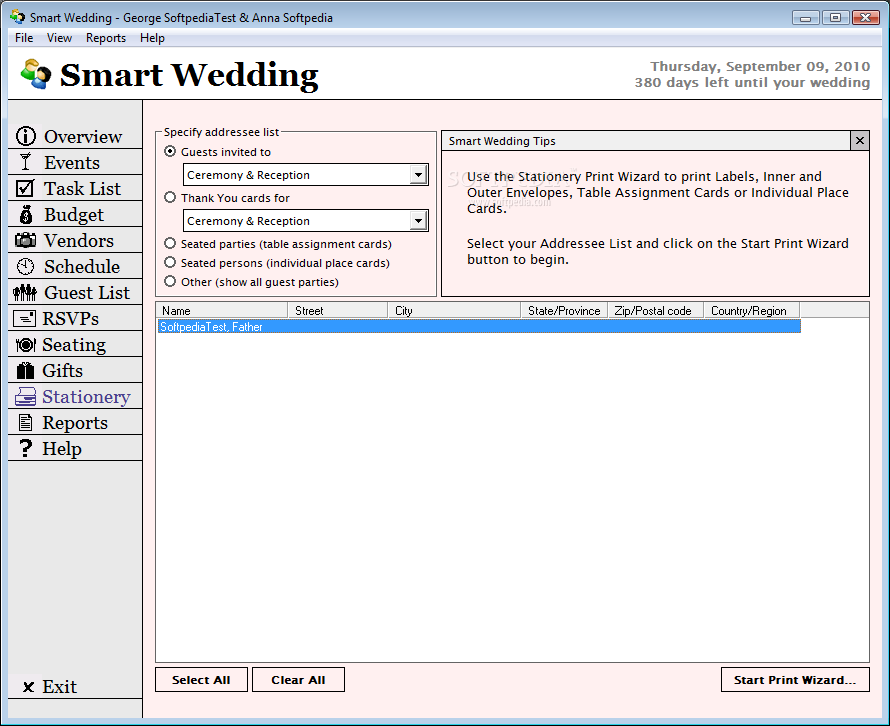This screenshot has height=726, width=890.
Task: Click the Stationery printer icon
Action: (x=25, y=397)
